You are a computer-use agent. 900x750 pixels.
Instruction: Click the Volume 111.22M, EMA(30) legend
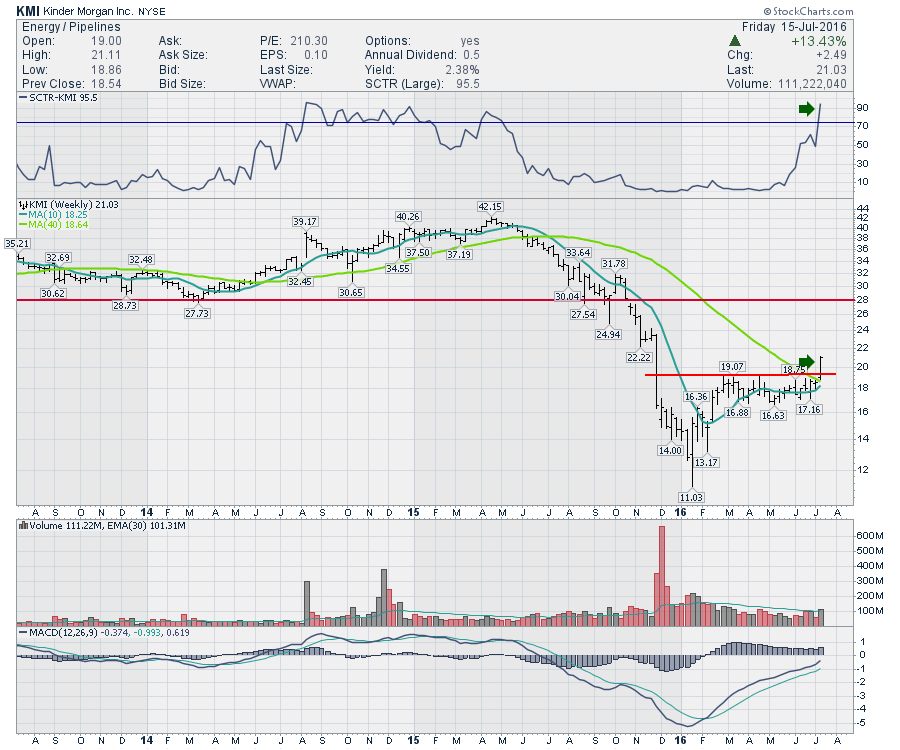102,526
